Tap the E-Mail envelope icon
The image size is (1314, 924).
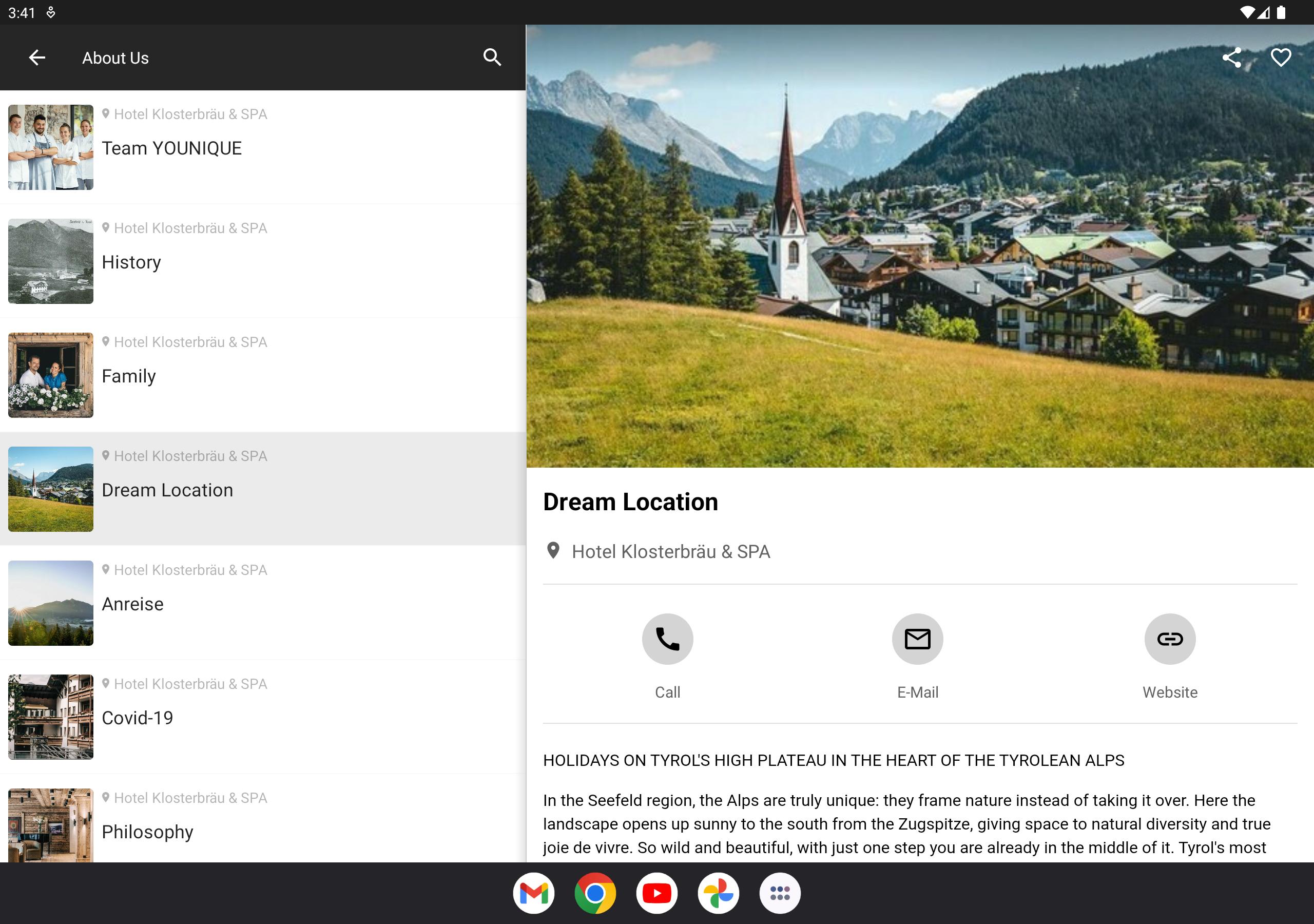tap(917, 639)
